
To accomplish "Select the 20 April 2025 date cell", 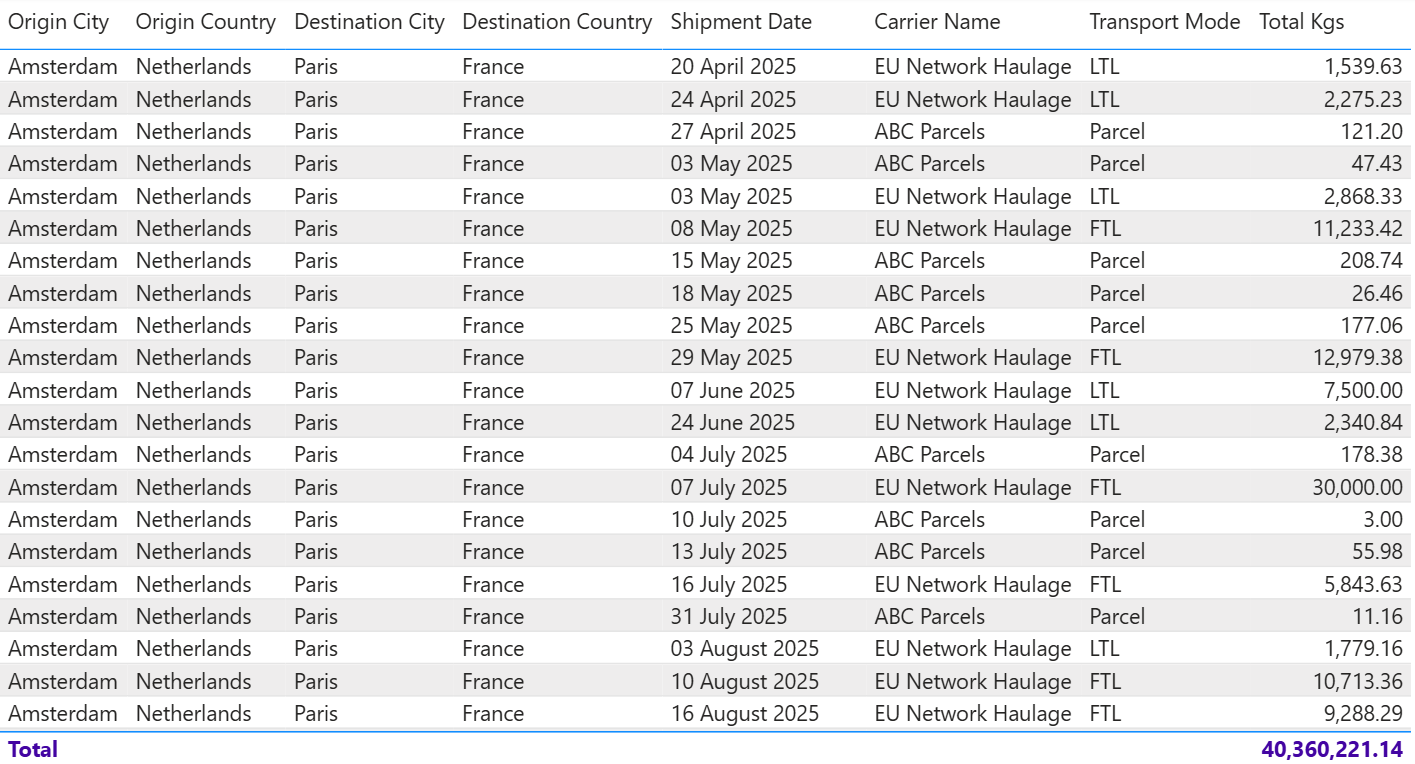I will (x=733, y=67).
